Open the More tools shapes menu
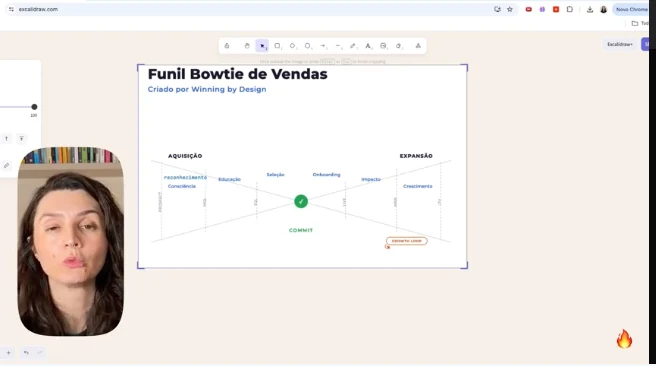The height and width of the screenshot is (366, 656). 418,46
